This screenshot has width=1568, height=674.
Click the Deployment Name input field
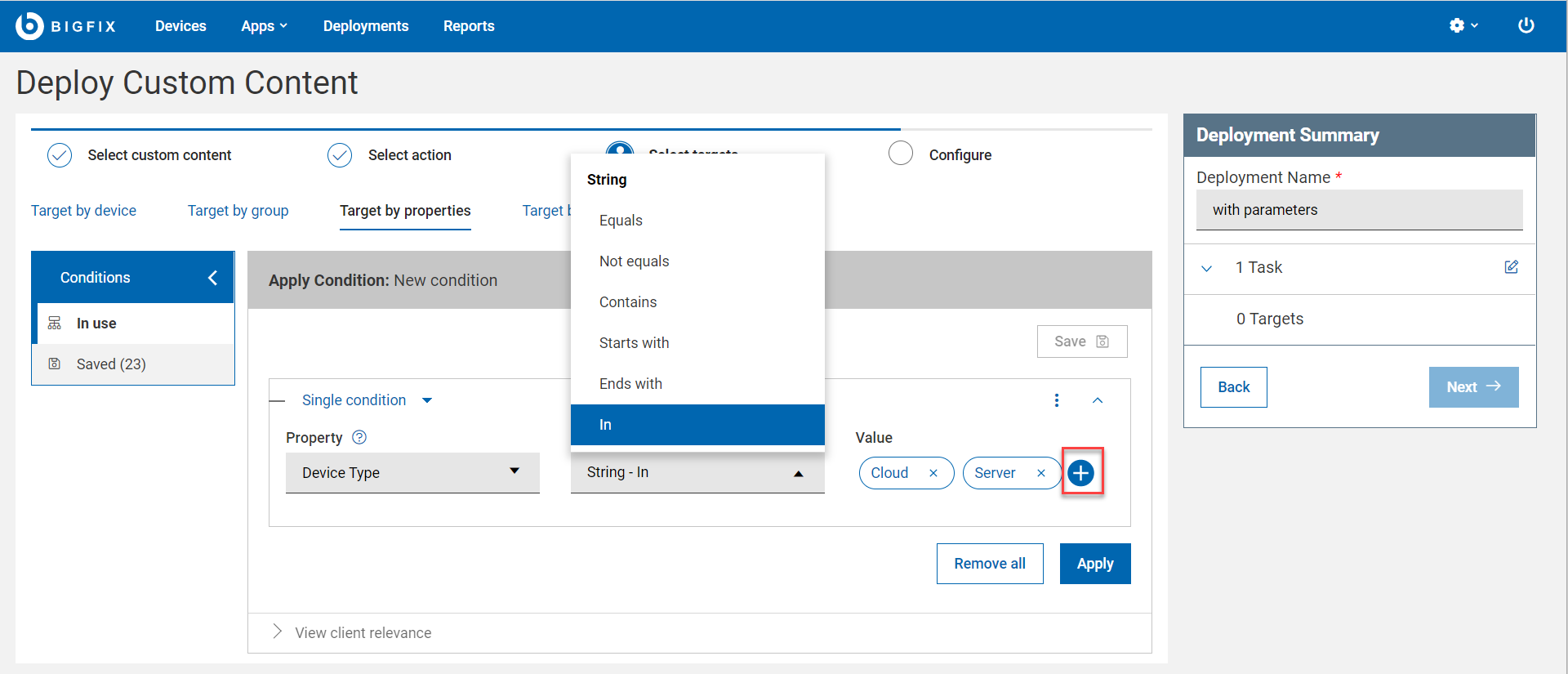[x=1359, y=210]
